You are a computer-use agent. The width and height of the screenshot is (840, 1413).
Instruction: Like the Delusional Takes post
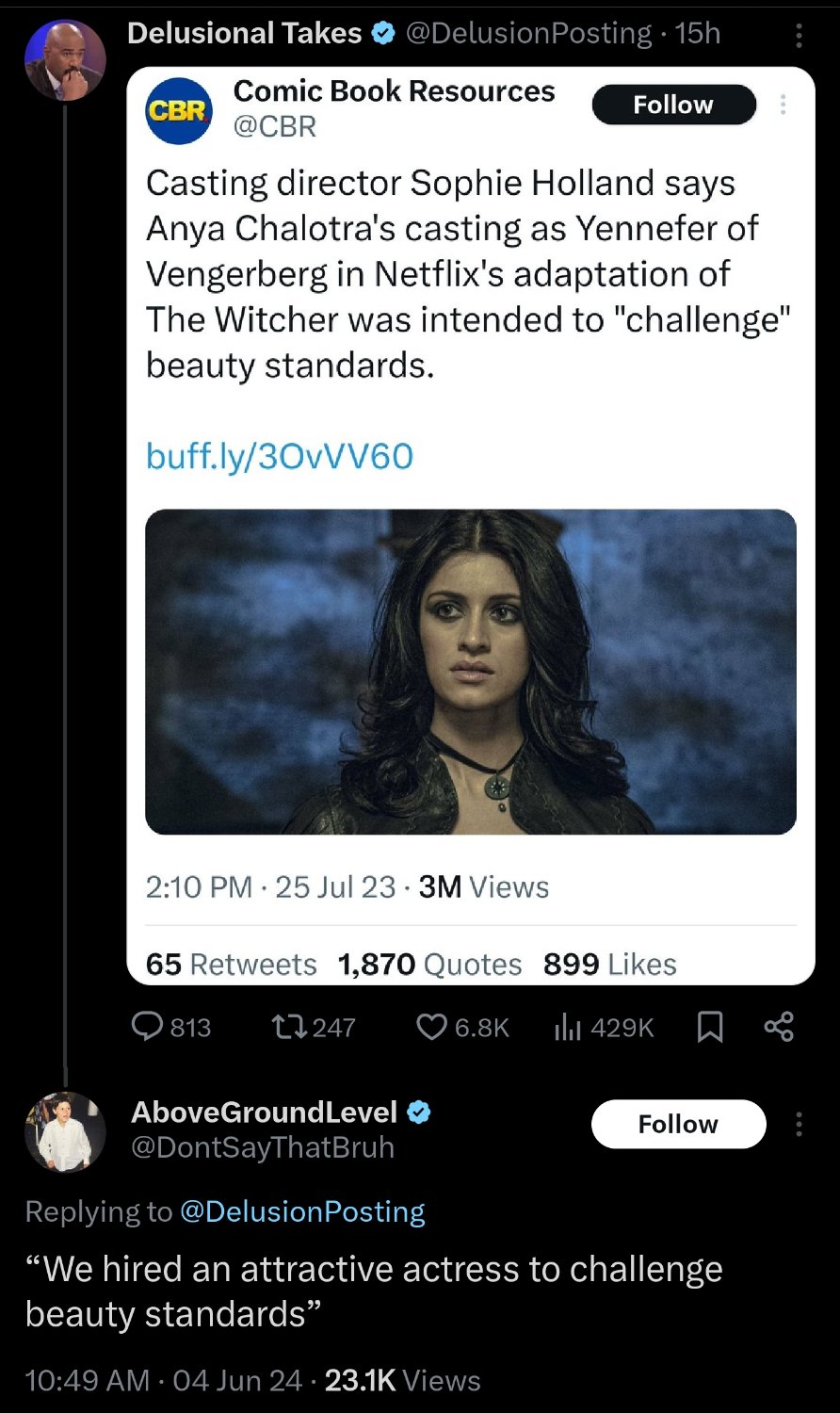tap(431, 1027)
